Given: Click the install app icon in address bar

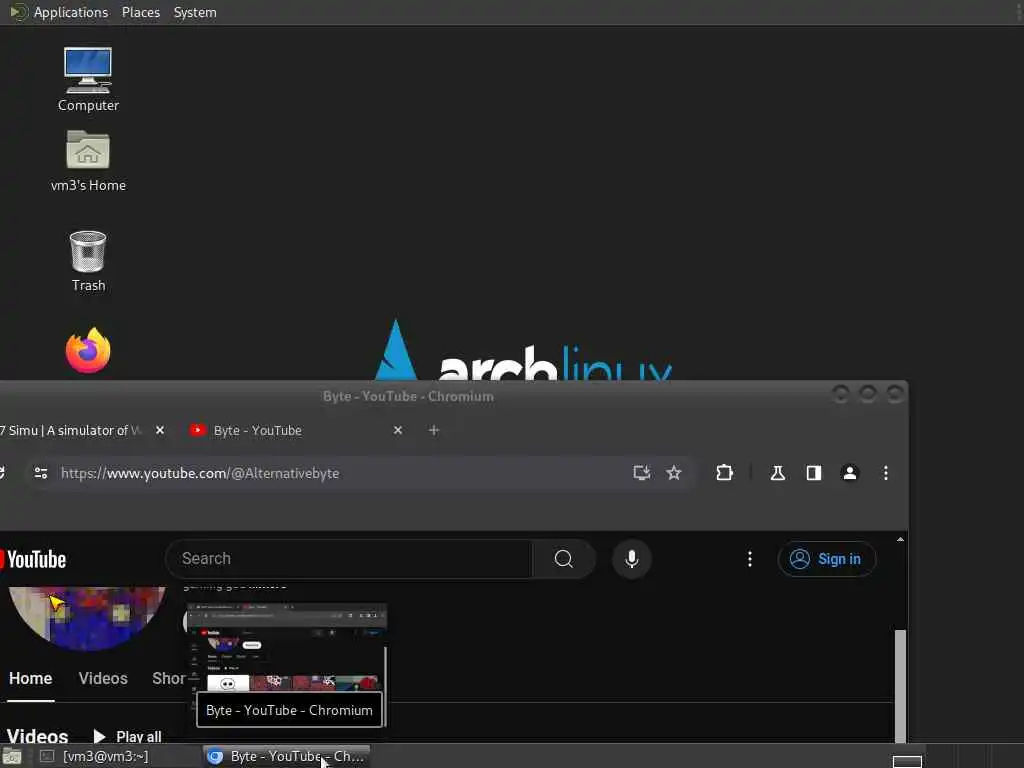Looking at the screenshot, I should click(641, 473).
